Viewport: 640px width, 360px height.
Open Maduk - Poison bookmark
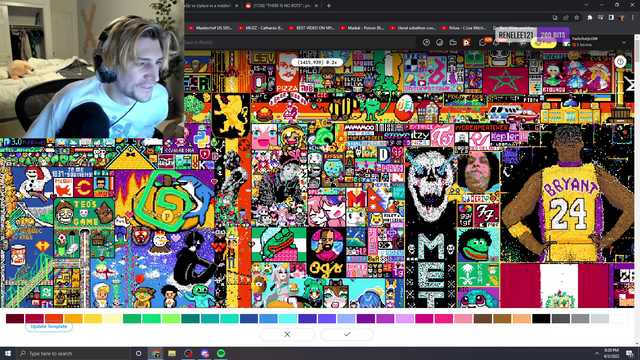pyautogui.click(x=363, y=28)
